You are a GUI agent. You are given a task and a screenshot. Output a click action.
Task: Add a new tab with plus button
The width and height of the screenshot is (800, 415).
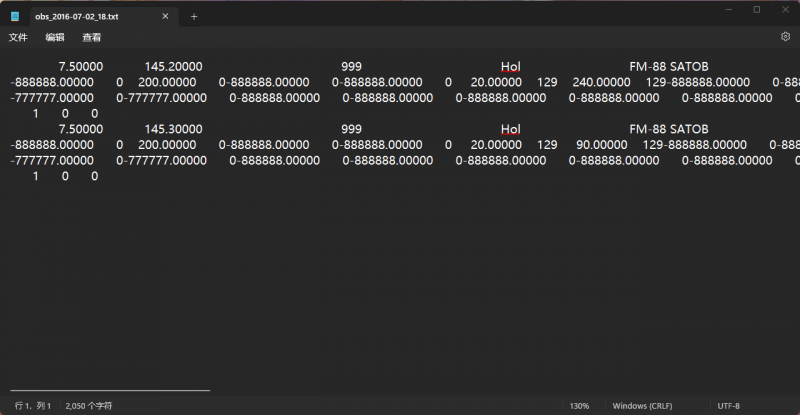pos(194,16)
